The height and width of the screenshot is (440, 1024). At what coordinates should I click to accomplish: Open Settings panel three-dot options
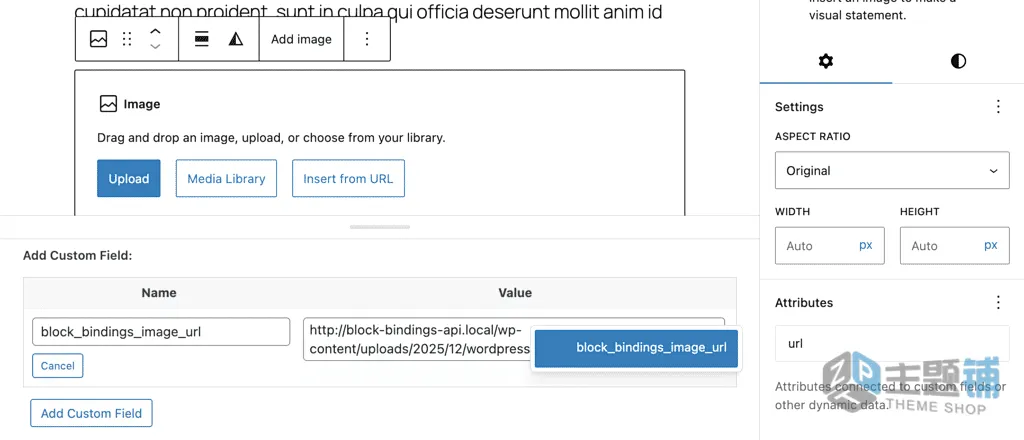pyautogui.click(x=998, y=107)
